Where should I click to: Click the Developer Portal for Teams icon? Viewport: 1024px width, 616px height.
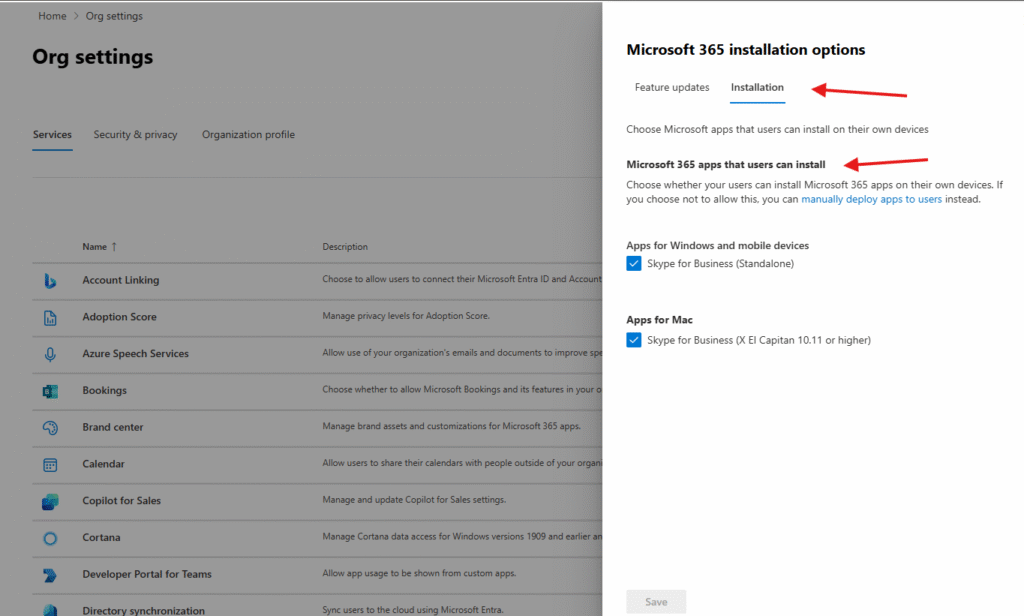(50, 575)
